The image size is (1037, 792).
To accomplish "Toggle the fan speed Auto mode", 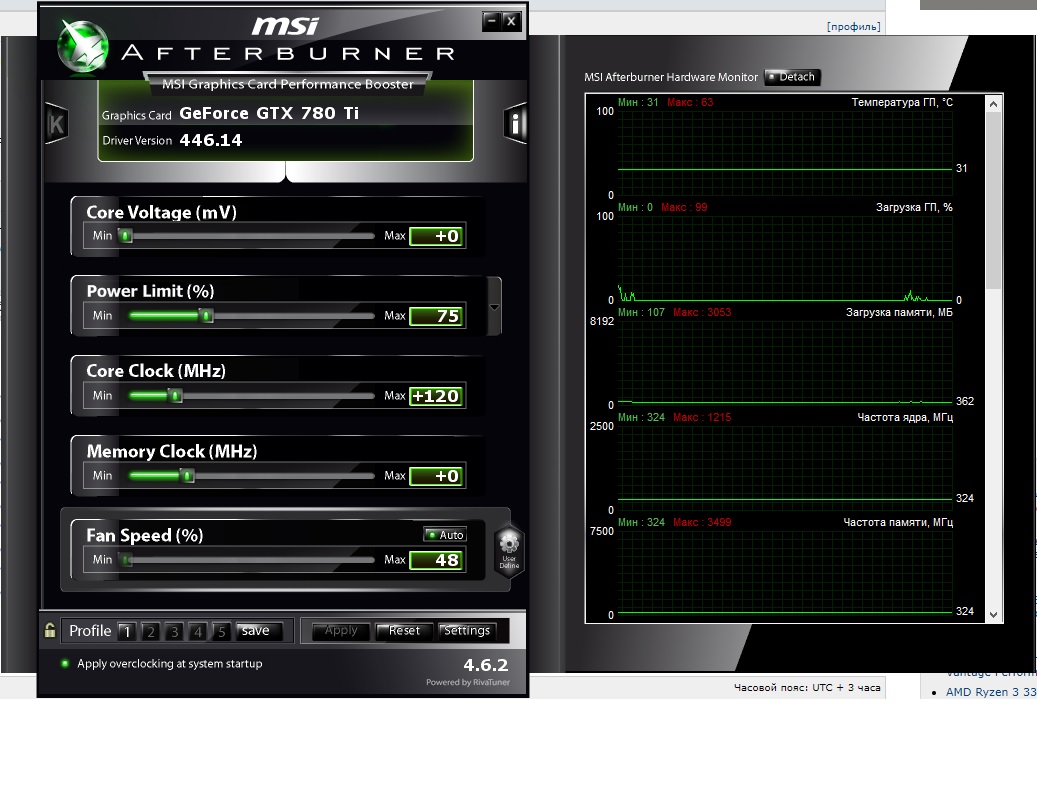I will (x=445, y=535).
